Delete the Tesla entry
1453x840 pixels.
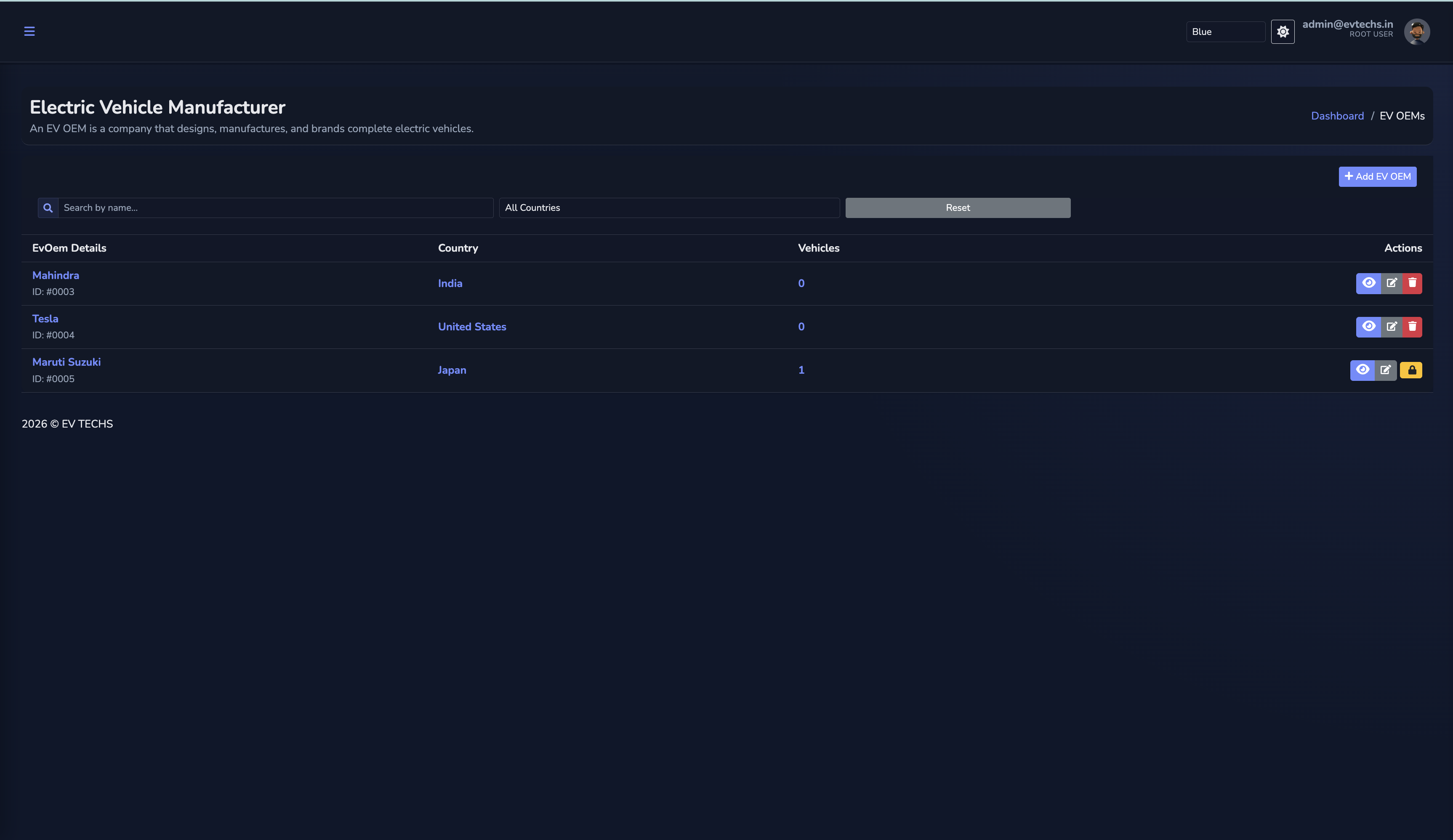(x=1412, y=327)
